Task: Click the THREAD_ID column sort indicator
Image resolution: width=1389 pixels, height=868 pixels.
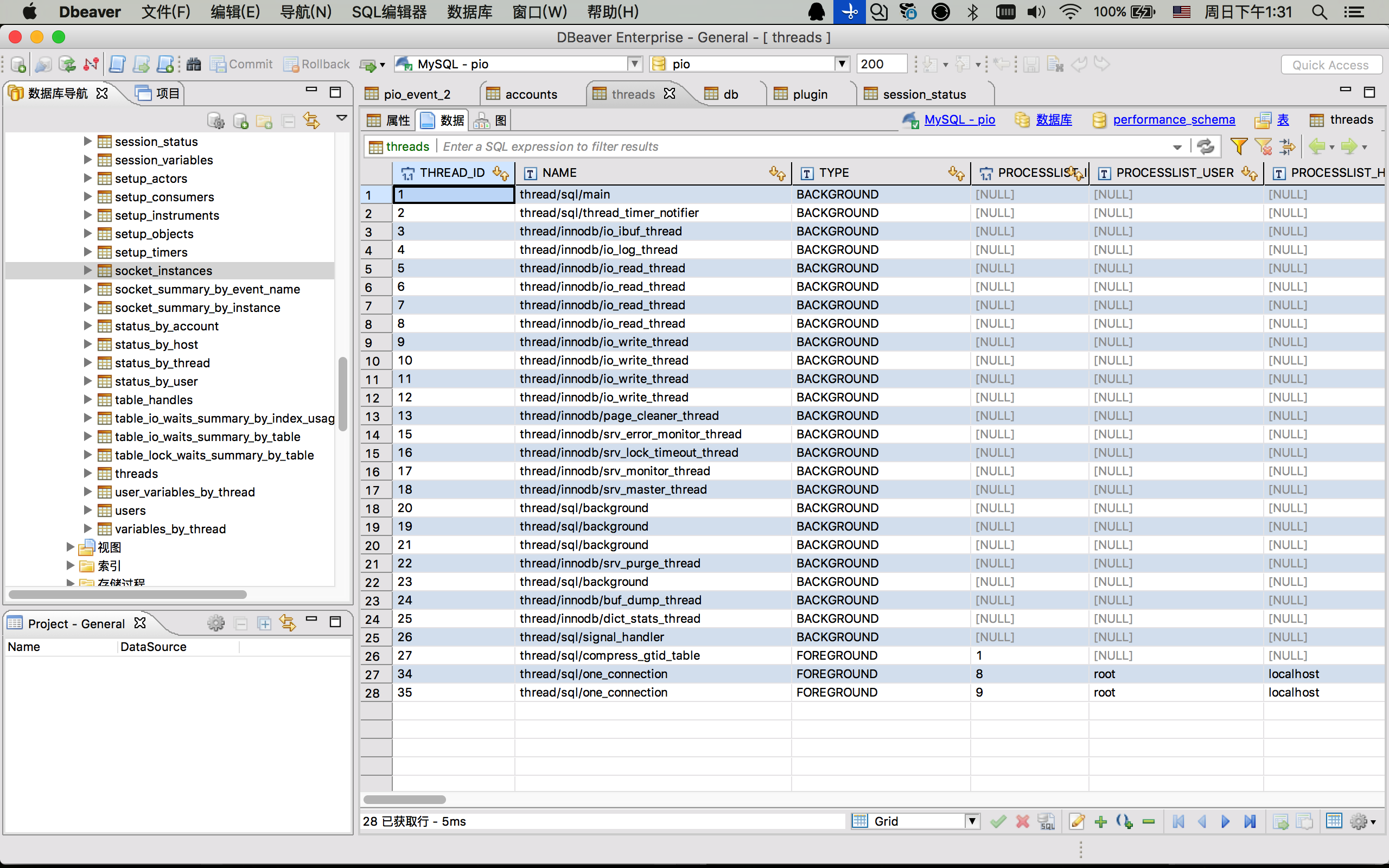Action: coord(500,173)
